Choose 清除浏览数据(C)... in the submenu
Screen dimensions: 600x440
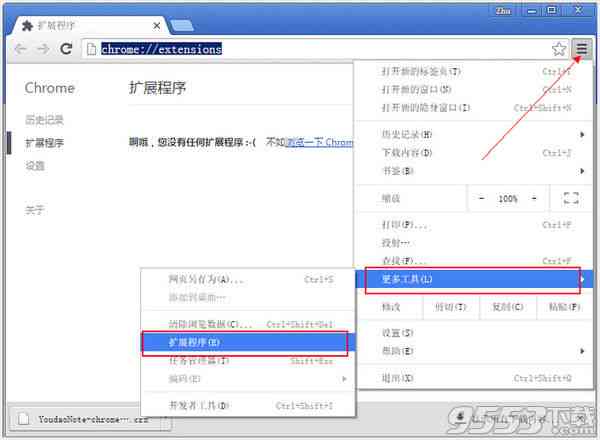249,324
